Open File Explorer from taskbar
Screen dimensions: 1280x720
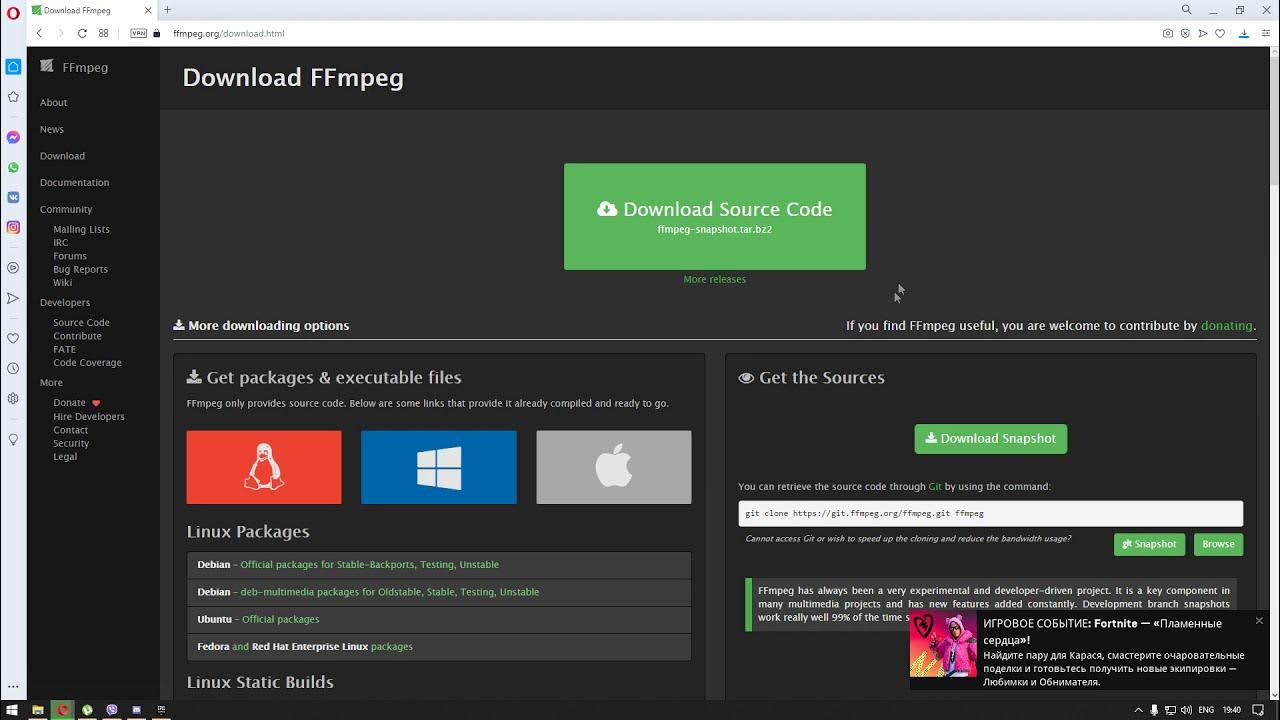click(37, 710)
